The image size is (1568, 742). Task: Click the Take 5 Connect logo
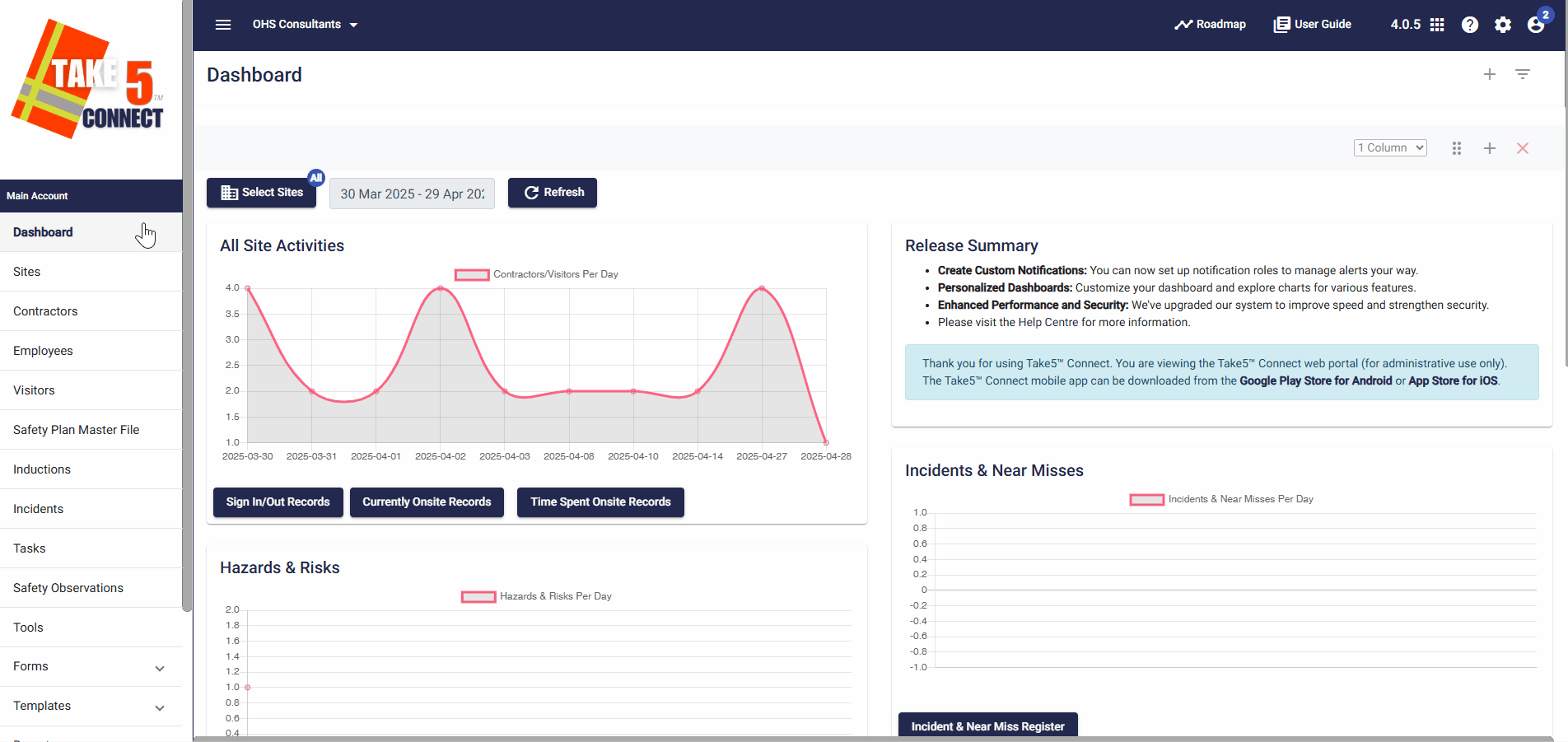tap(88, 79)
